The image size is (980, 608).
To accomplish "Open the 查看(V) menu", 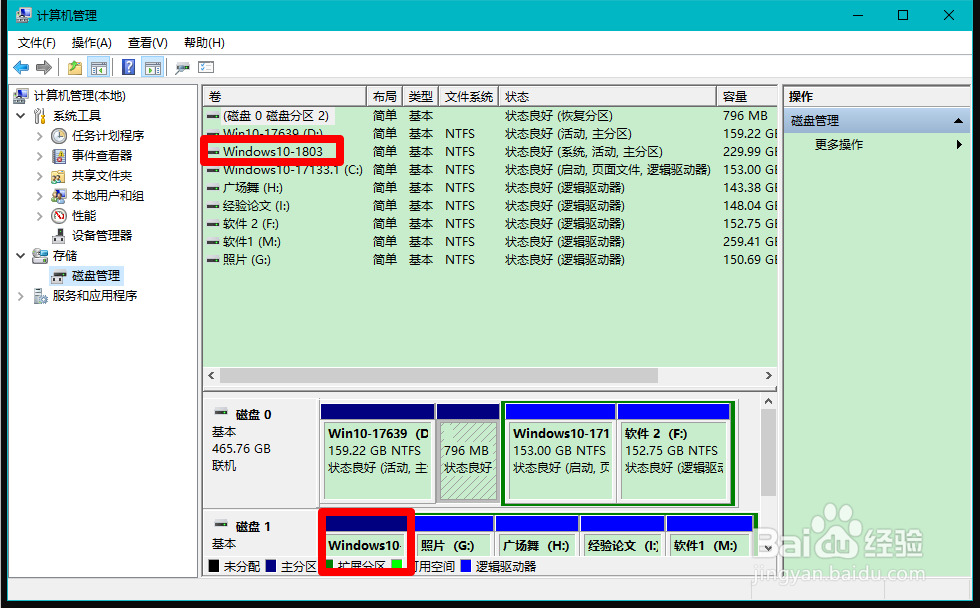I will (148, 42).
